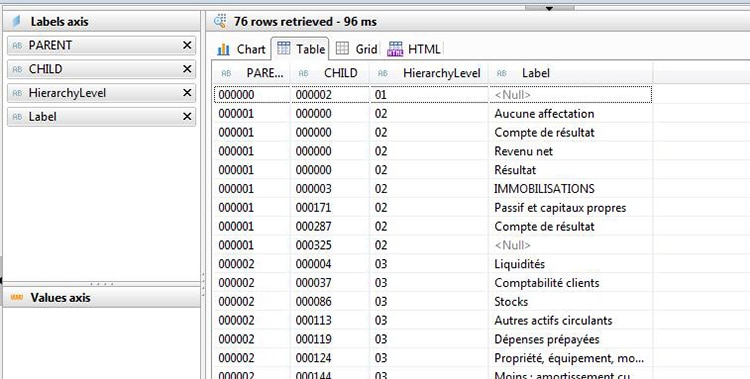750x379 pixels.
Task: Remove HierarchyLevel from Labels axis
Action: click(187, 93)
